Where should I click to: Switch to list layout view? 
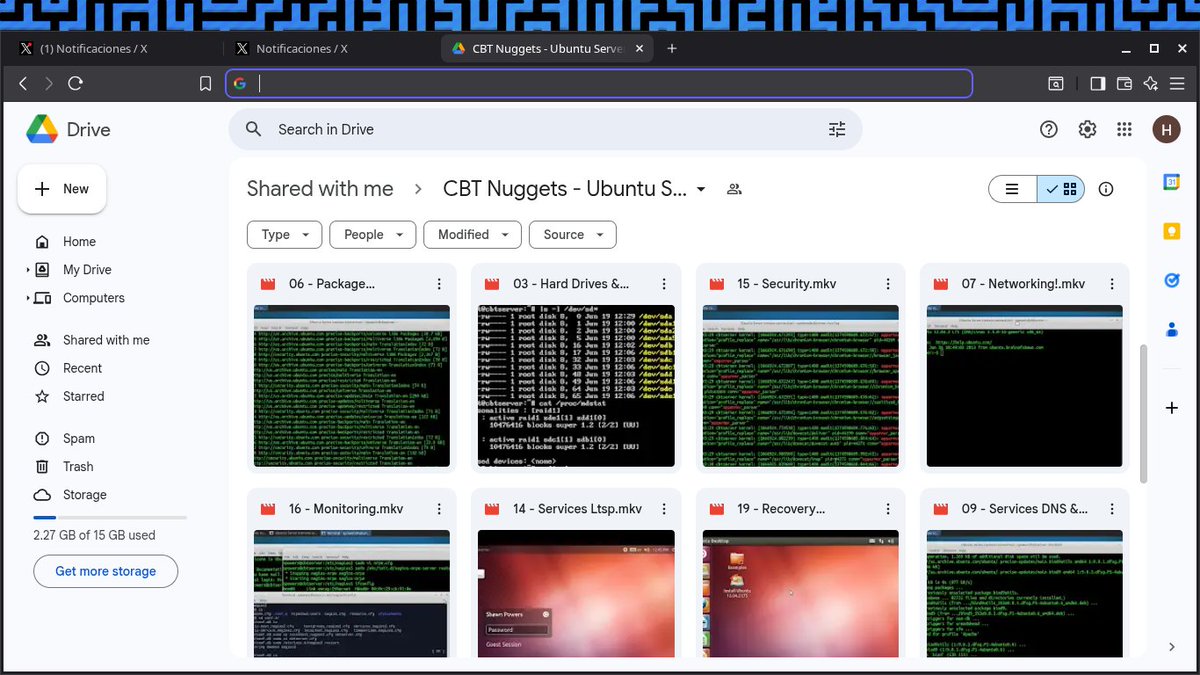click(1012, 189)
